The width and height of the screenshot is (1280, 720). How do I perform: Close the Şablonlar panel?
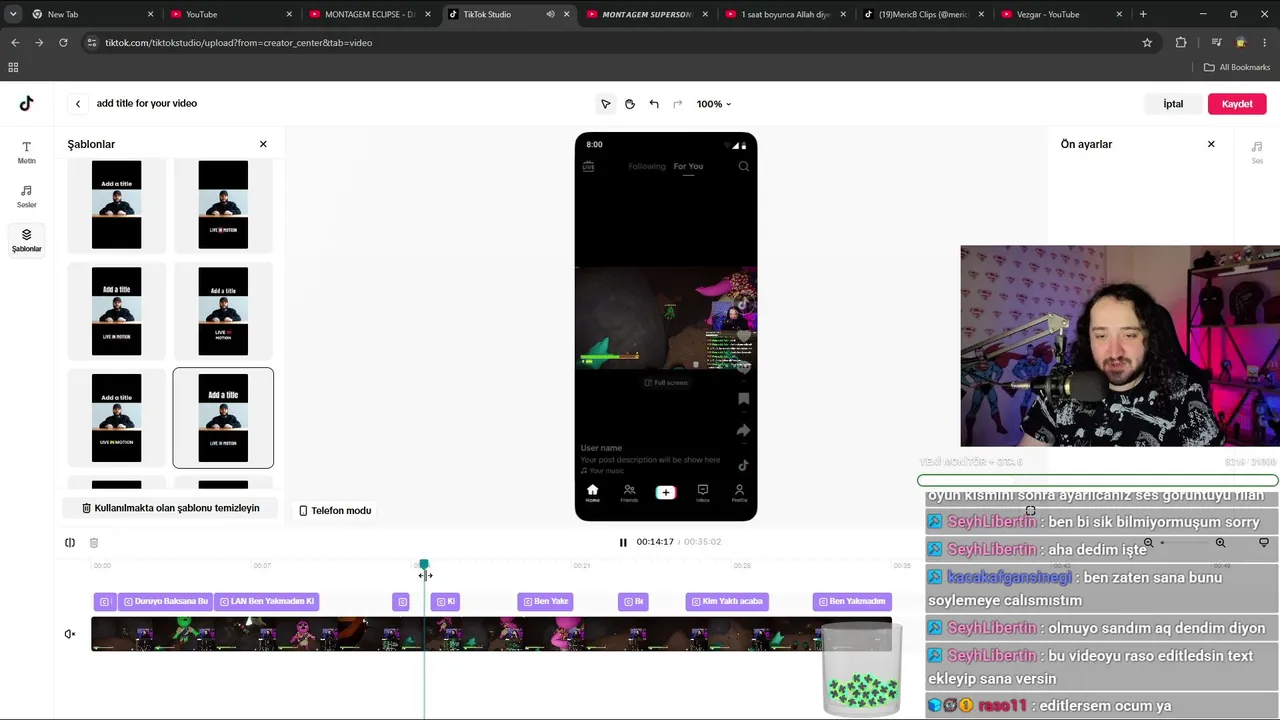263,144
